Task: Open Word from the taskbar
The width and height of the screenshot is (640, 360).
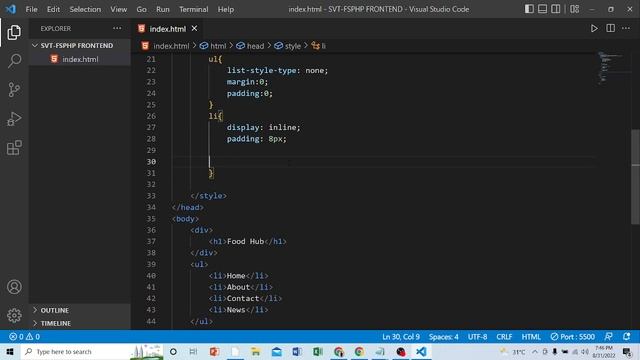Action: [x=297, y=352]
